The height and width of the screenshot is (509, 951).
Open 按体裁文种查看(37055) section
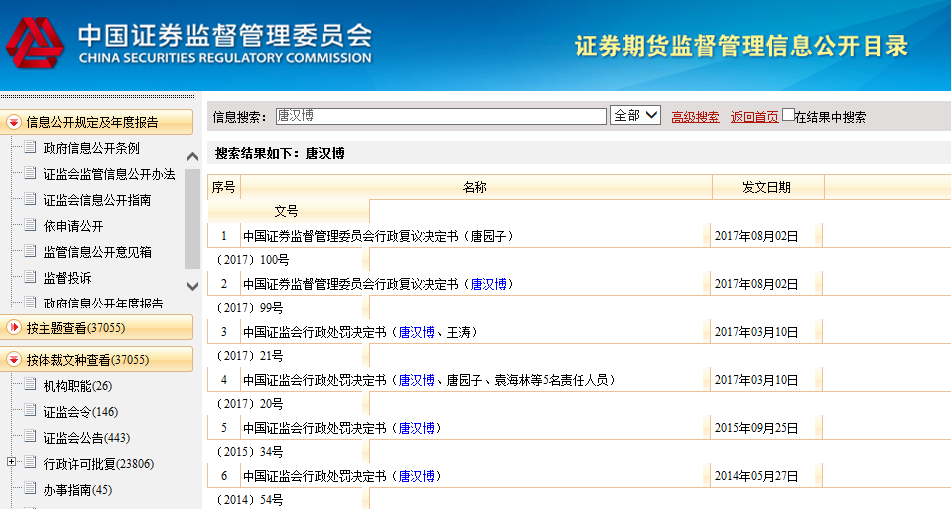click(96, 360)
